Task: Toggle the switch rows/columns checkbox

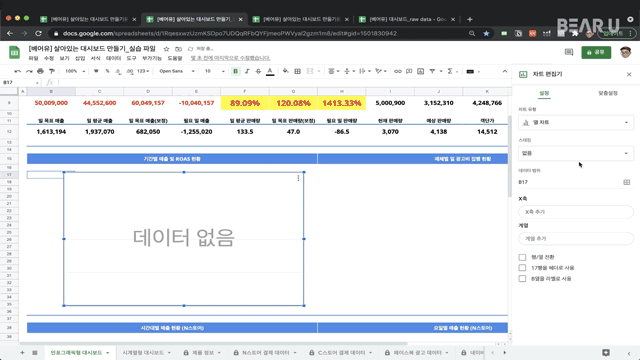Action: [522, 257]
